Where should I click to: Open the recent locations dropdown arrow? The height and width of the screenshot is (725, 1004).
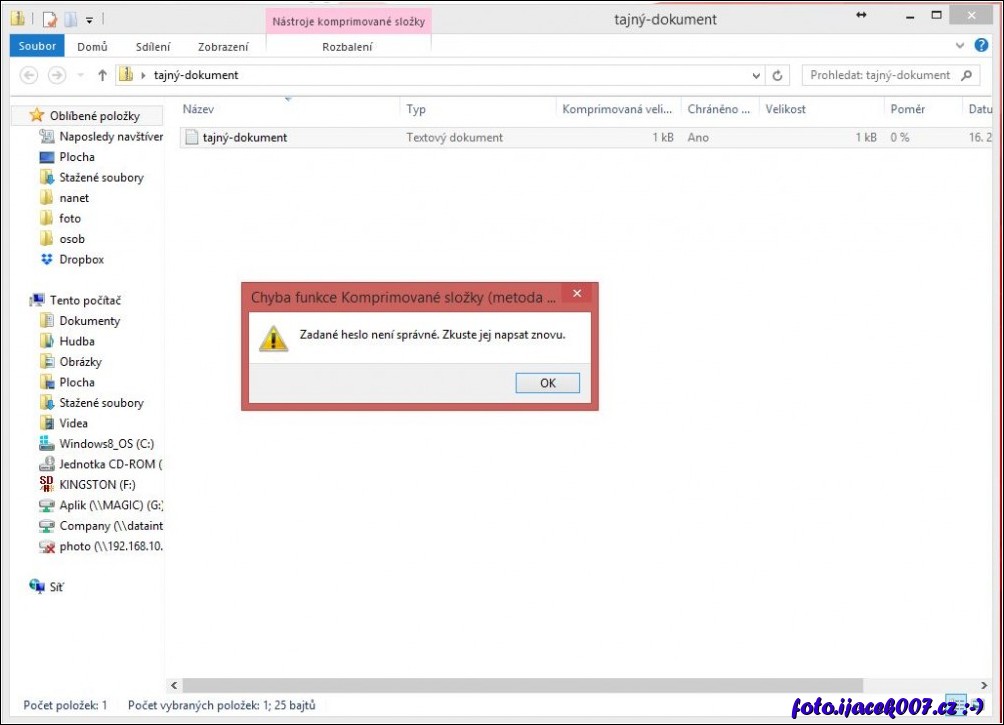(79, 75)
